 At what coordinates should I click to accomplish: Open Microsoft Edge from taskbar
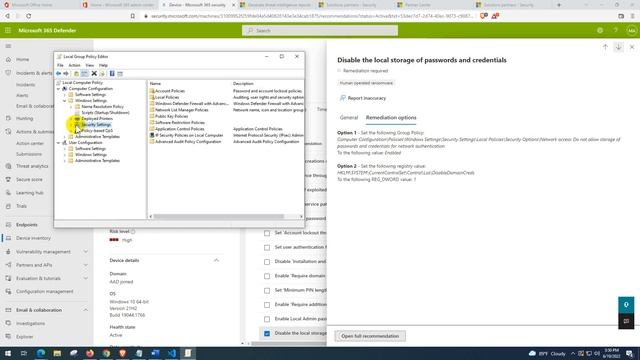pyautogui.click(x=41, y=353)
